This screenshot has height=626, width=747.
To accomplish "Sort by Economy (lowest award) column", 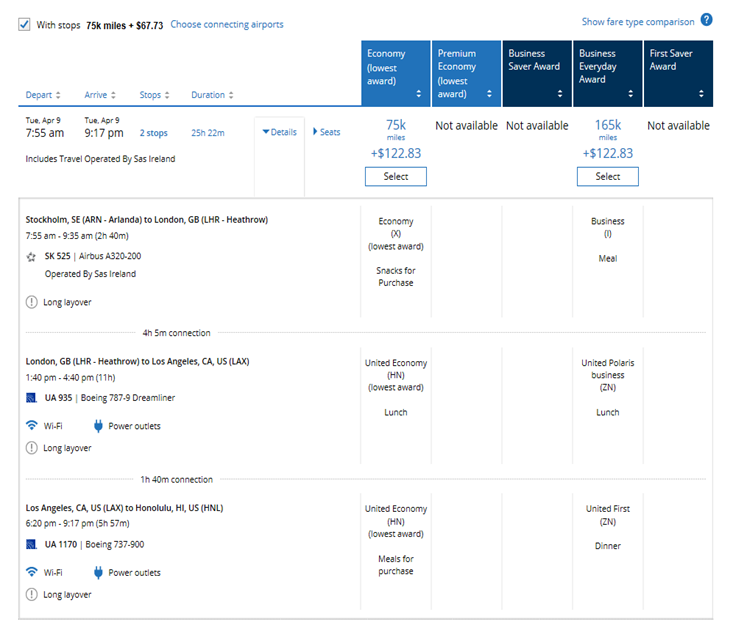I will [x=396, y=73].
